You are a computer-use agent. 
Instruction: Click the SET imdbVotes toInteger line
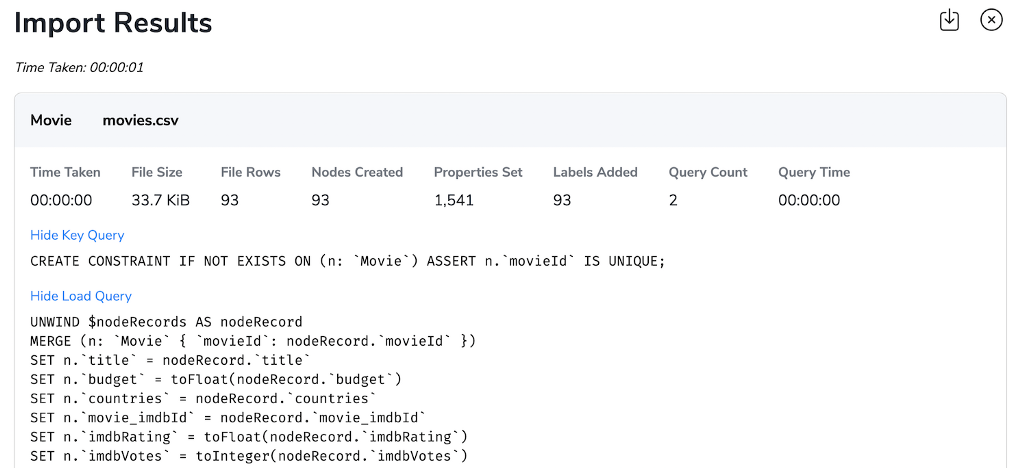pos(249,456)
